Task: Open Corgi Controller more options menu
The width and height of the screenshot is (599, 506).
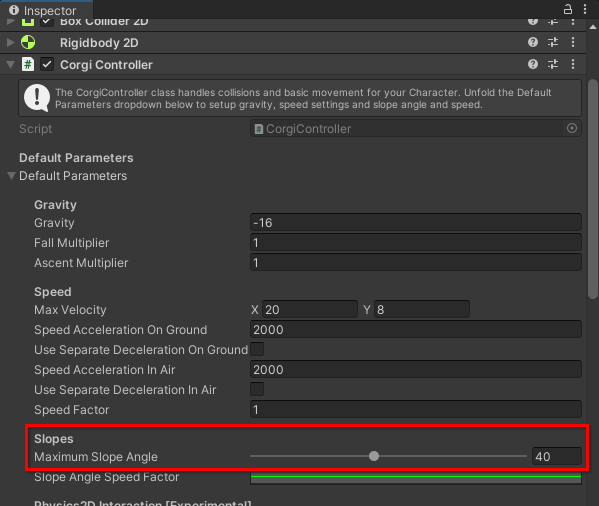Action: (573, 64)
